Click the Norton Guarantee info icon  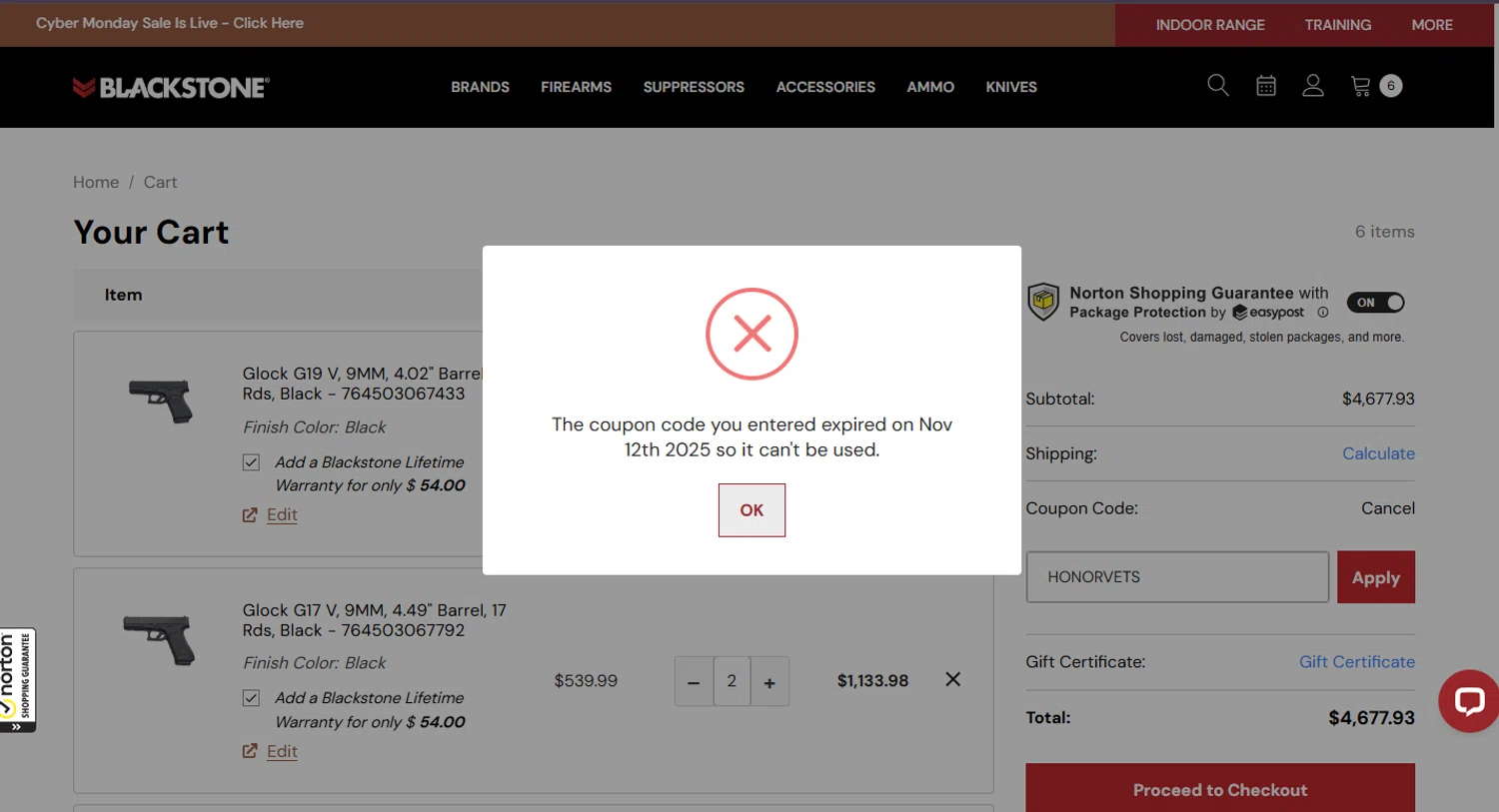click(1323, 313)
